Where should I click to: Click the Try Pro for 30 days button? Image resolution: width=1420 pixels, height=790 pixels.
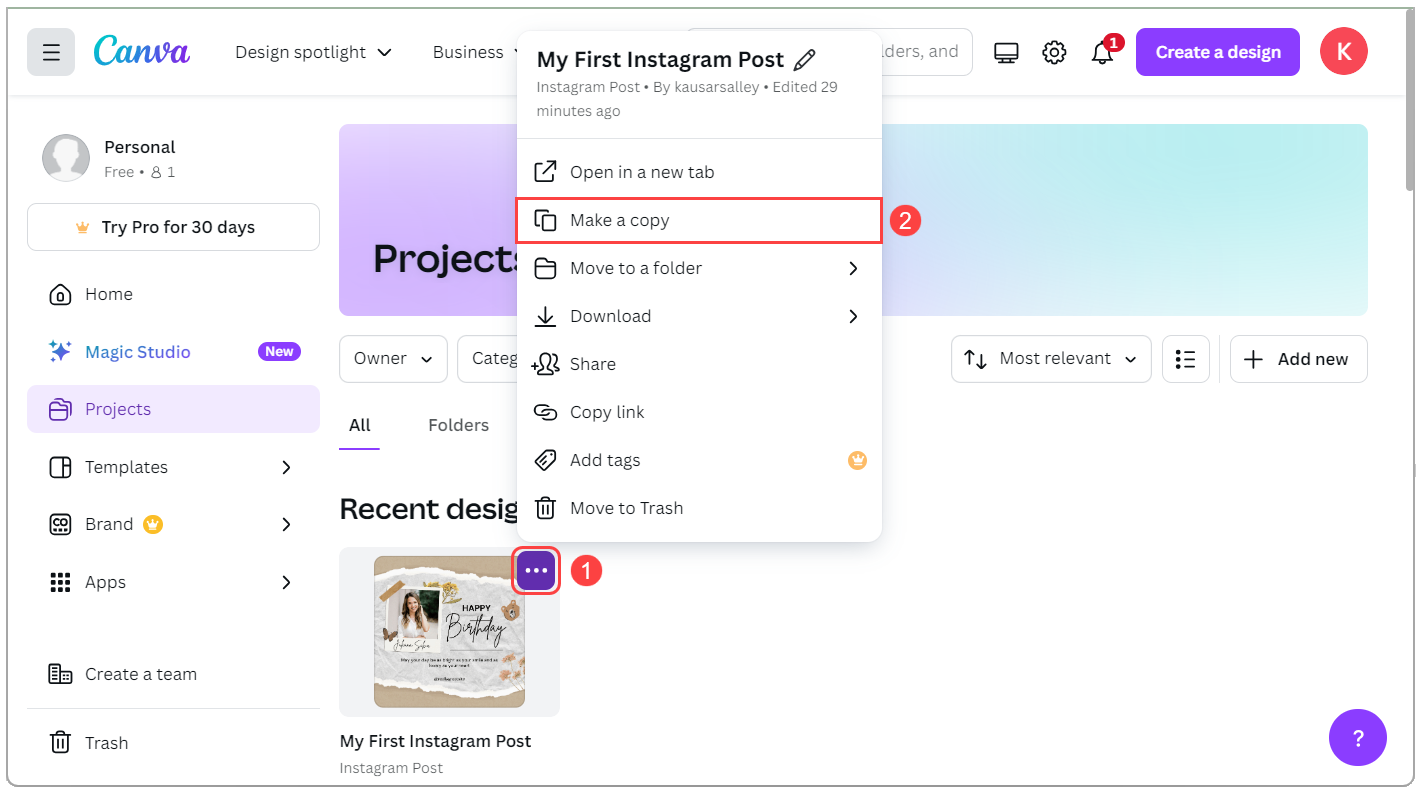[x=172, y=227]
